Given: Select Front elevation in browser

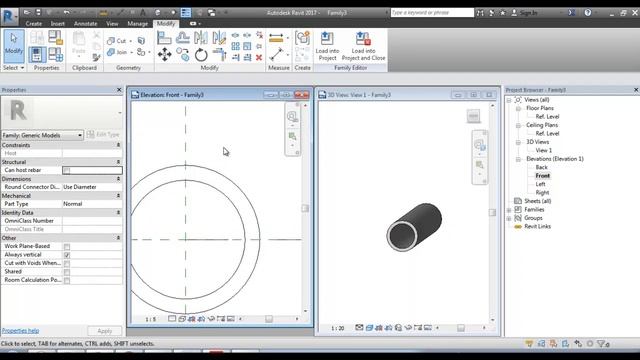Looking at the screenshot, I should tap(542, 176).
